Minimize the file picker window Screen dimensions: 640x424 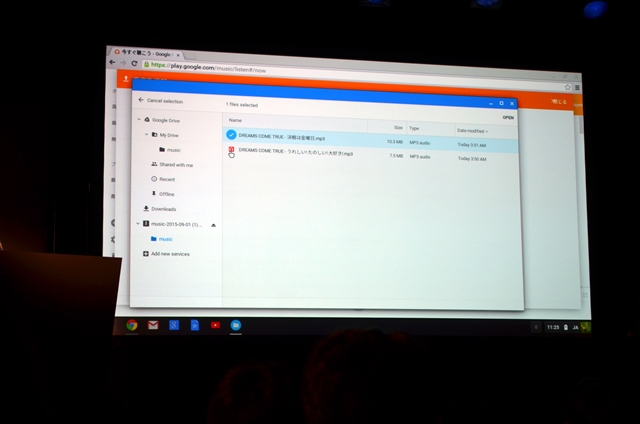[491, 104]
